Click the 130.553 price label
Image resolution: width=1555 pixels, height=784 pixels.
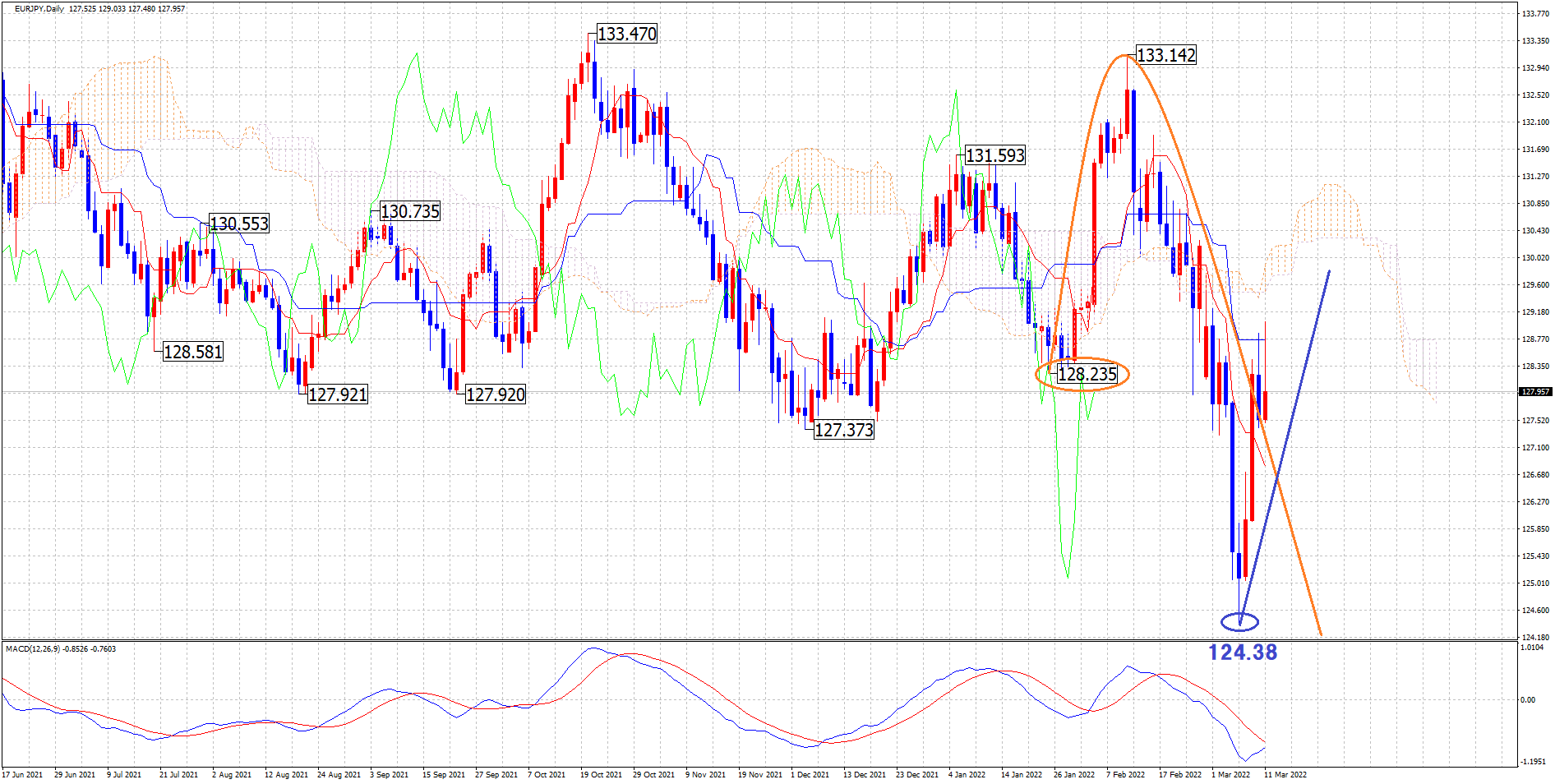(x=239, y=224)
